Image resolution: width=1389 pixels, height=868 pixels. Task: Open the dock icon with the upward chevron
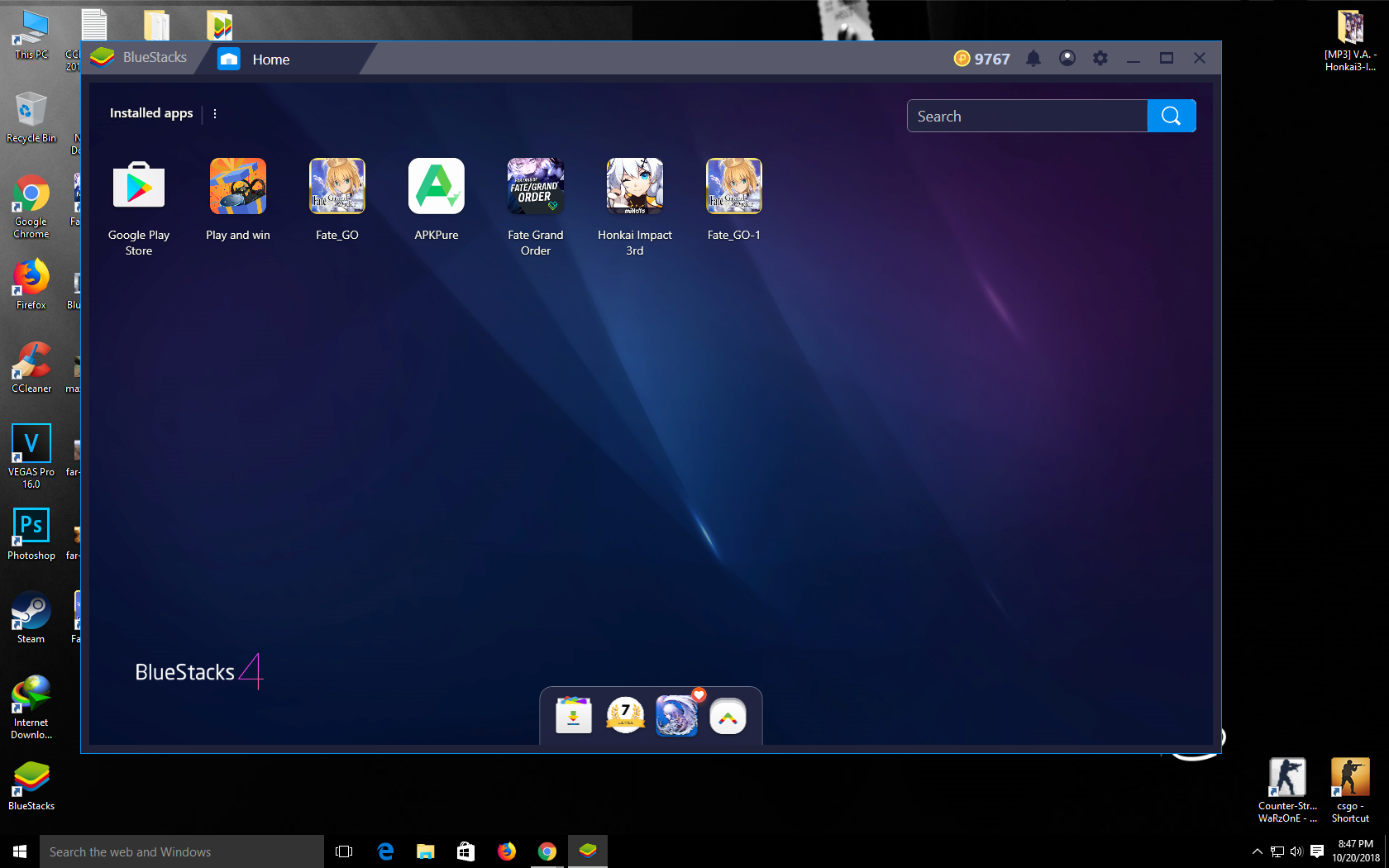coord(728,717)
